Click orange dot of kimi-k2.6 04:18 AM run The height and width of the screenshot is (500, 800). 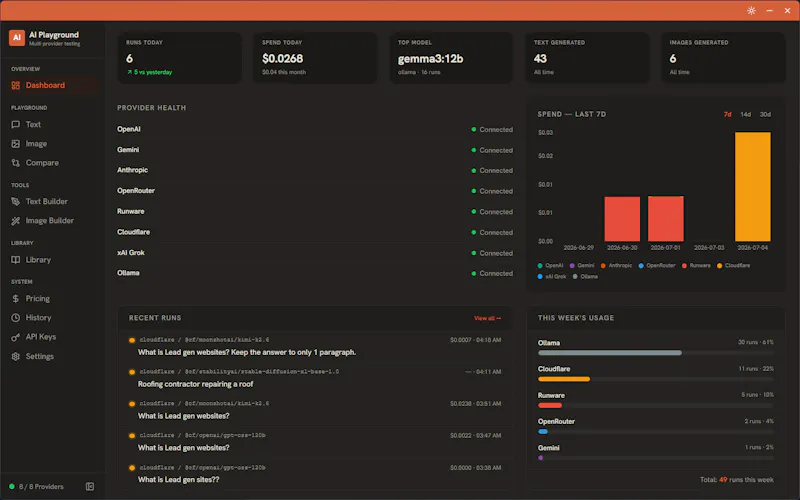(x=132, y=340)
